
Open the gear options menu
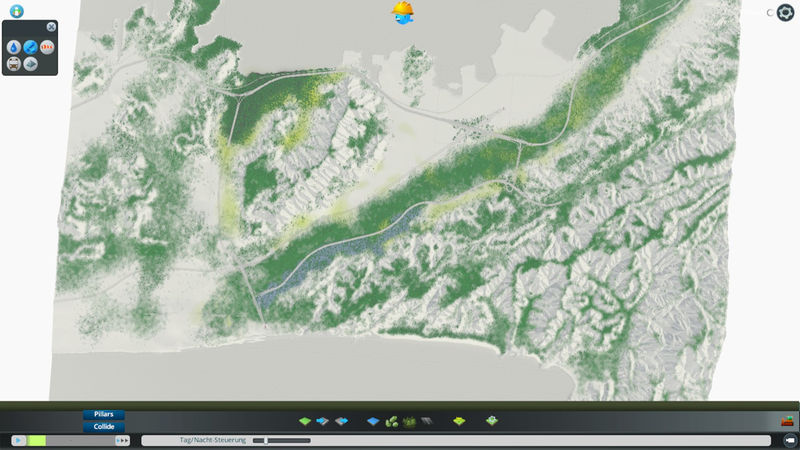785,13
